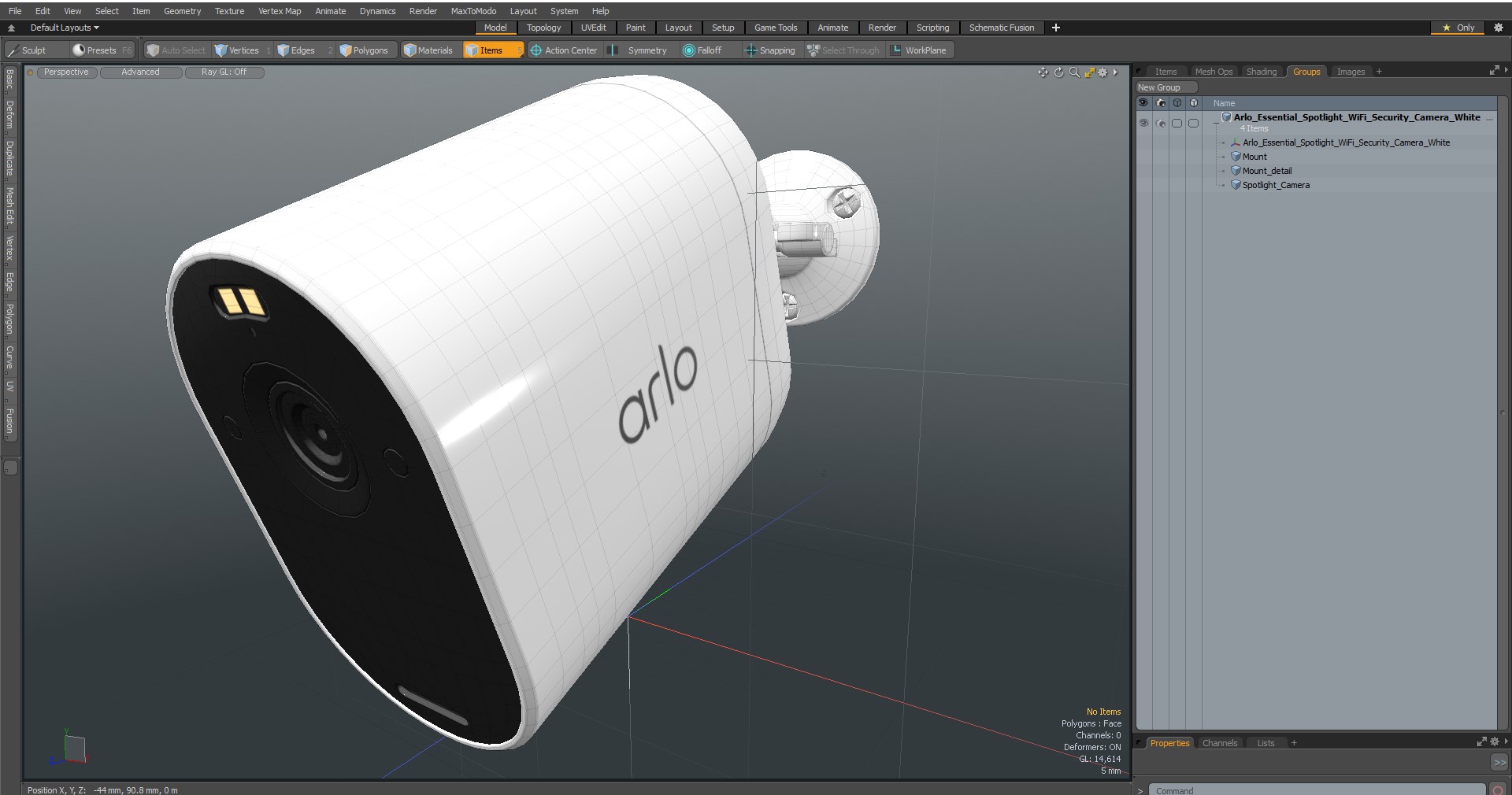Expand the Groups panel to full size

tap(1494, 71)
